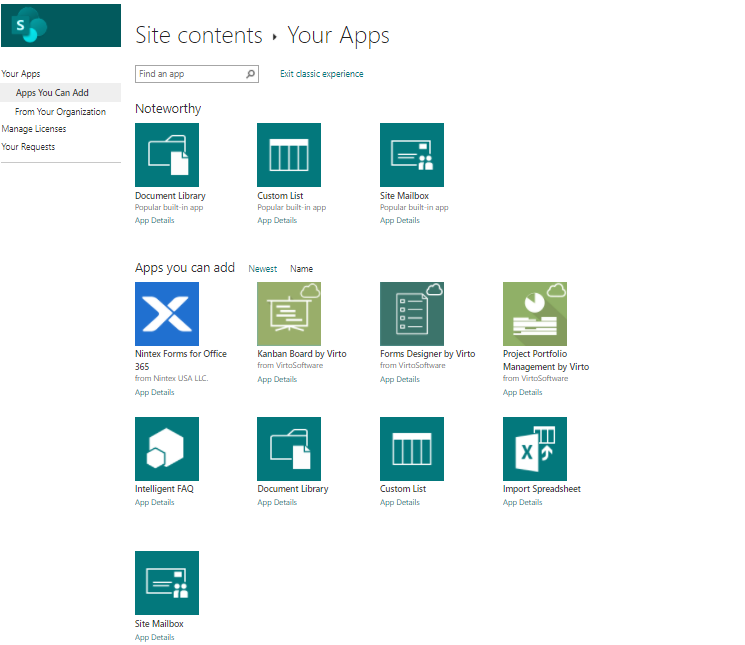Click Exit classic experience link
Image resolution: width=745 pixels, height=645 pixels.
coord(322,74)
